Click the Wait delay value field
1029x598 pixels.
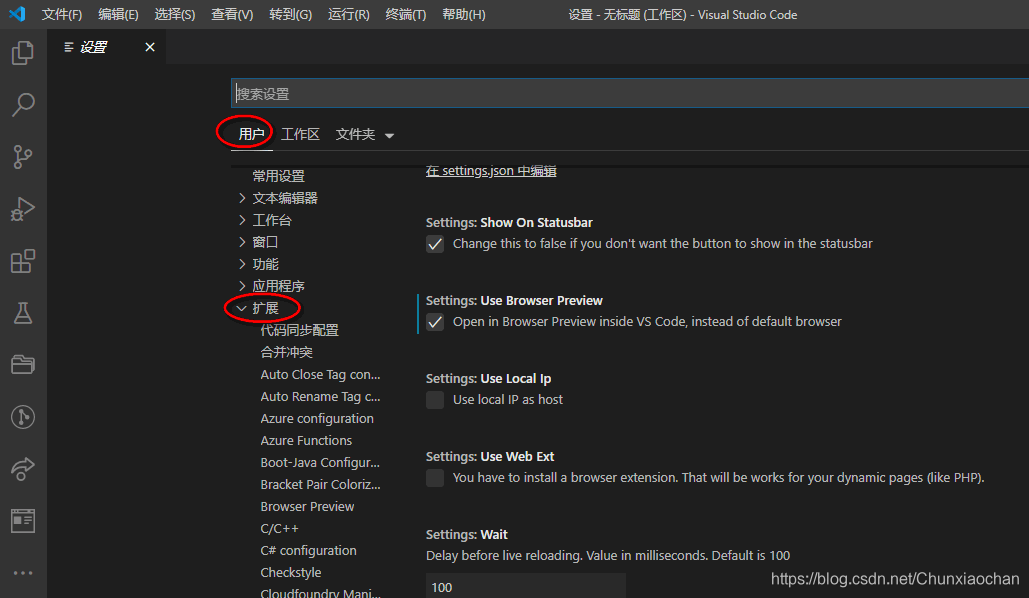tap(526, 586)
